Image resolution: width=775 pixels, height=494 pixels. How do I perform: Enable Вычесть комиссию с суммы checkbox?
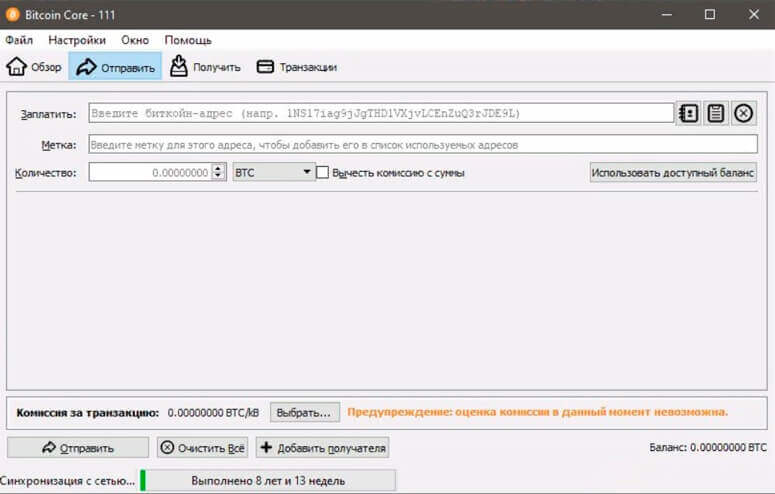coord(323,172)
